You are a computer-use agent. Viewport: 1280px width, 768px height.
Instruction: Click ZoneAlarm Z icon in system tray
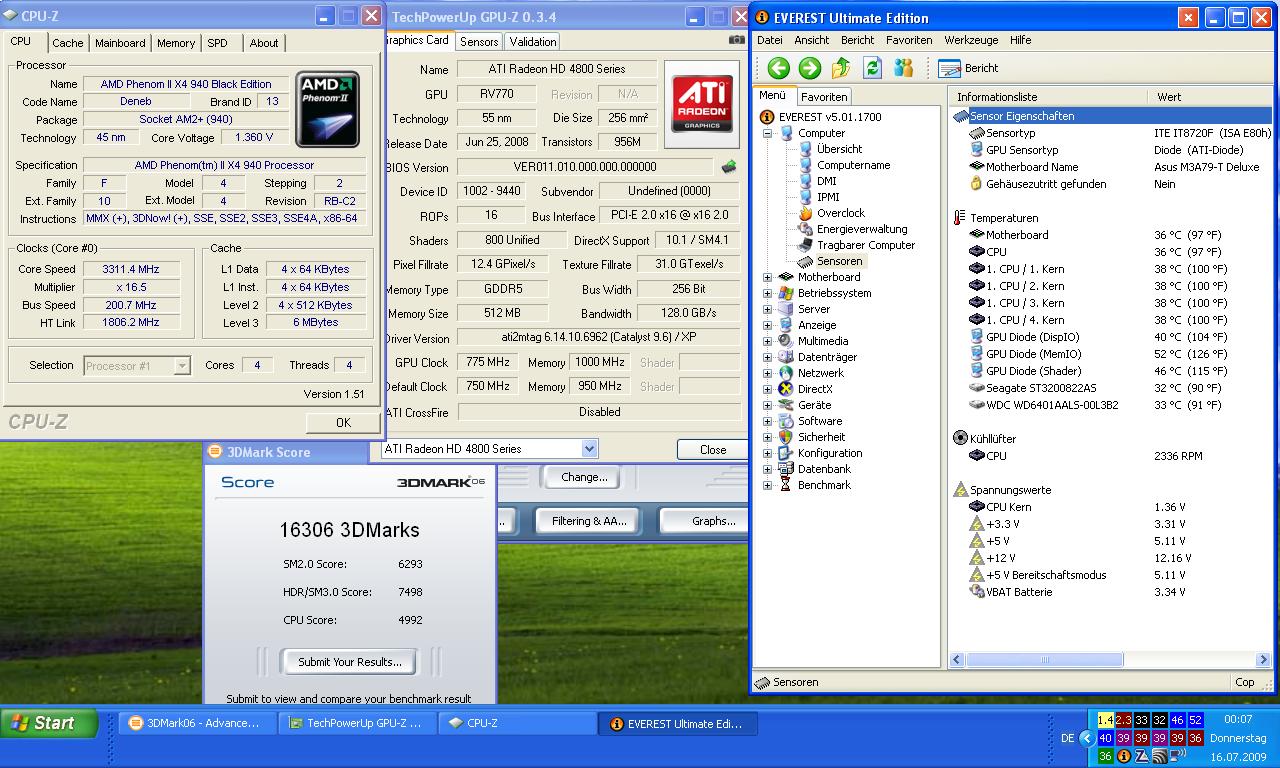pos(1142,757)
